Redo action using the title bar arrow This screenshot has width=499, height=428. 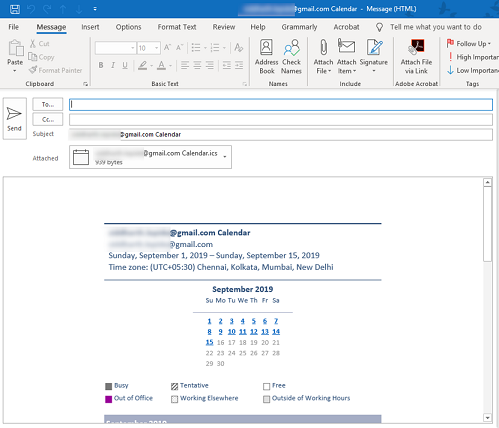click(x=47, y=9)
